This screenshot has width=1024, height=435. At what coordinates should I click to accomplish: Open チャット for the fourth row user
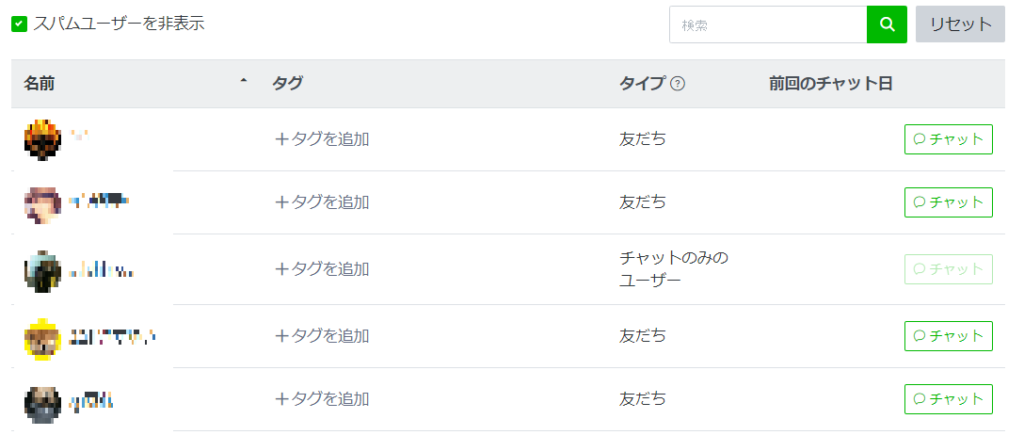tap(948, 336)
